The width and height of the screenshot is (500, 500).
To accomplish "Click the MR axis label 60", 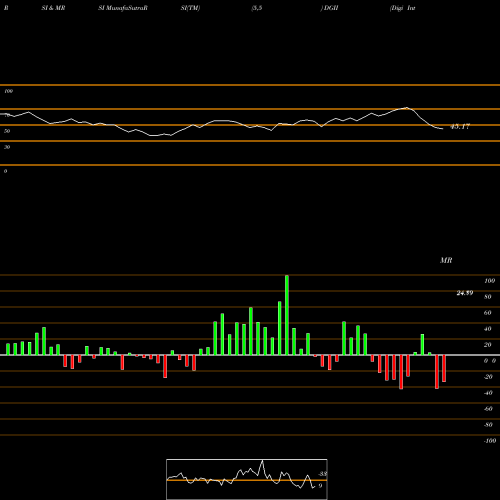I will coord(487,313).
